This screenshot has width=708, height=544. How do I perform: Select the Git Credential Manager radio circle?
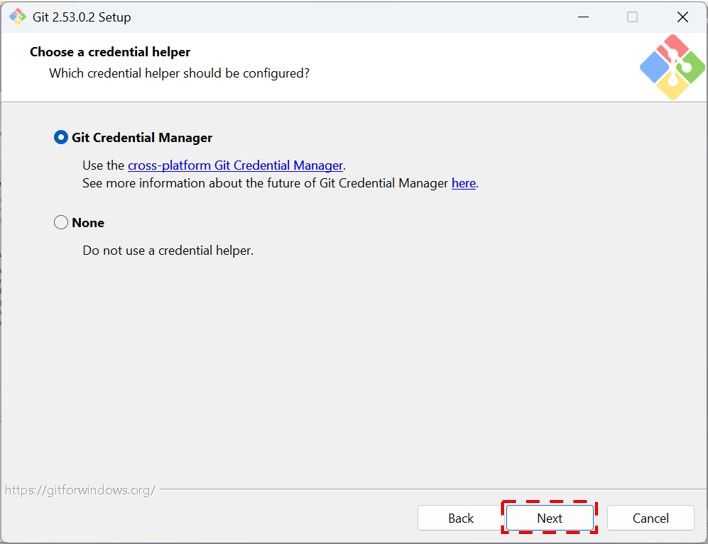[x=61, y=138]
